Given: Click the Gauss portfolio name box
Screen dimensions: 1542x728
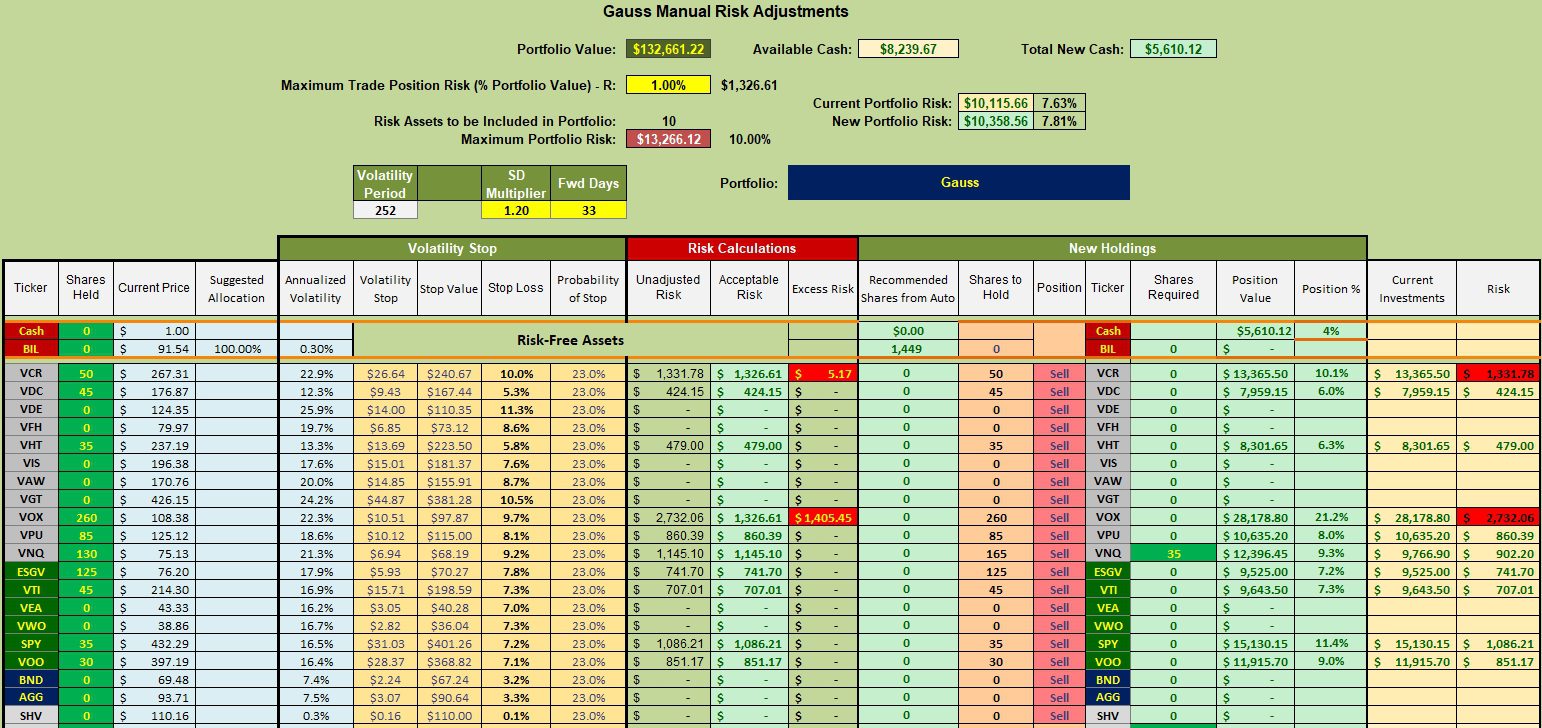Looking at the screenshot, I should [959, 183].
